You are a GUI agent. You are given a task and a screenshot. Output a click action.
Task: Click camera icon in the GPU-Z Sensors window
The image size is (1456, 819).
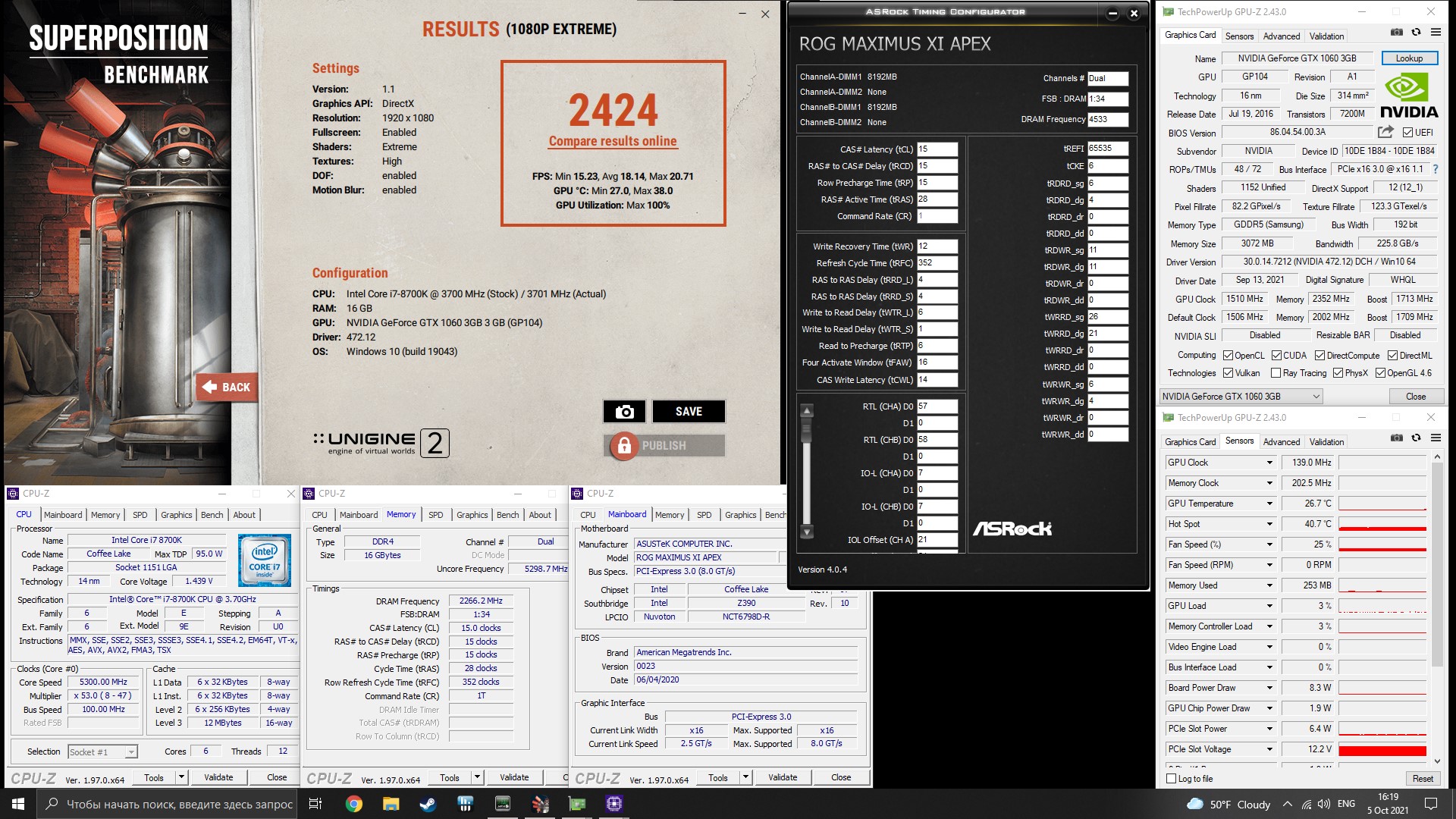(1396, 438)
